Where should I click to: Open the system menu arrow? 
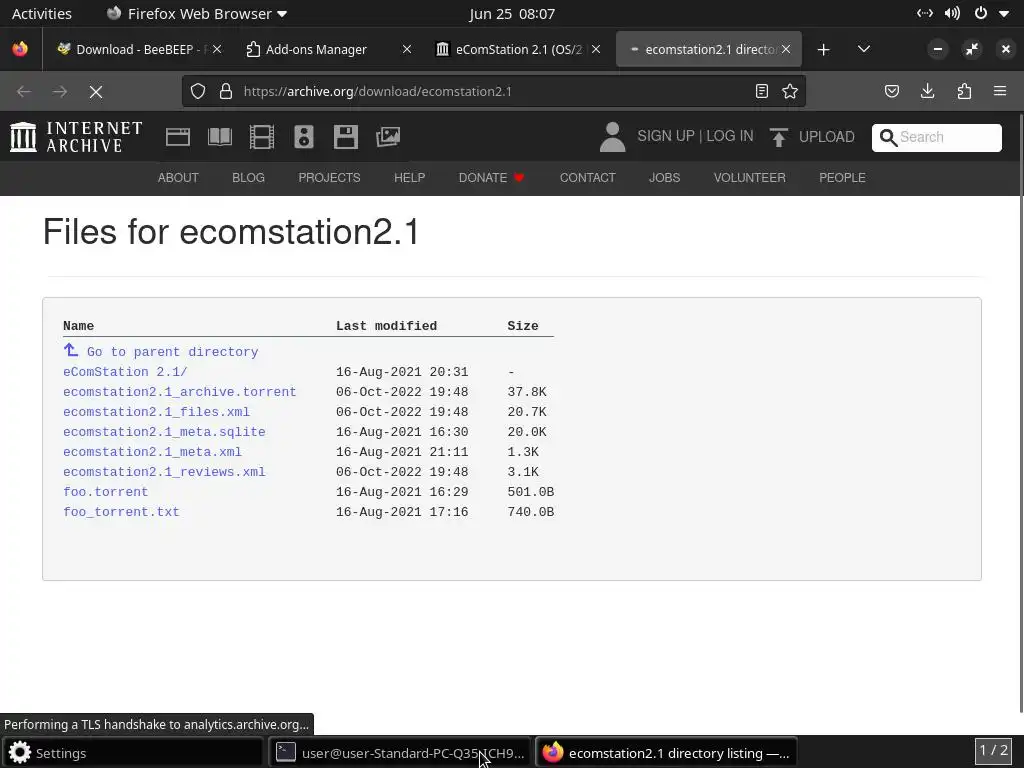(1004, 14)
